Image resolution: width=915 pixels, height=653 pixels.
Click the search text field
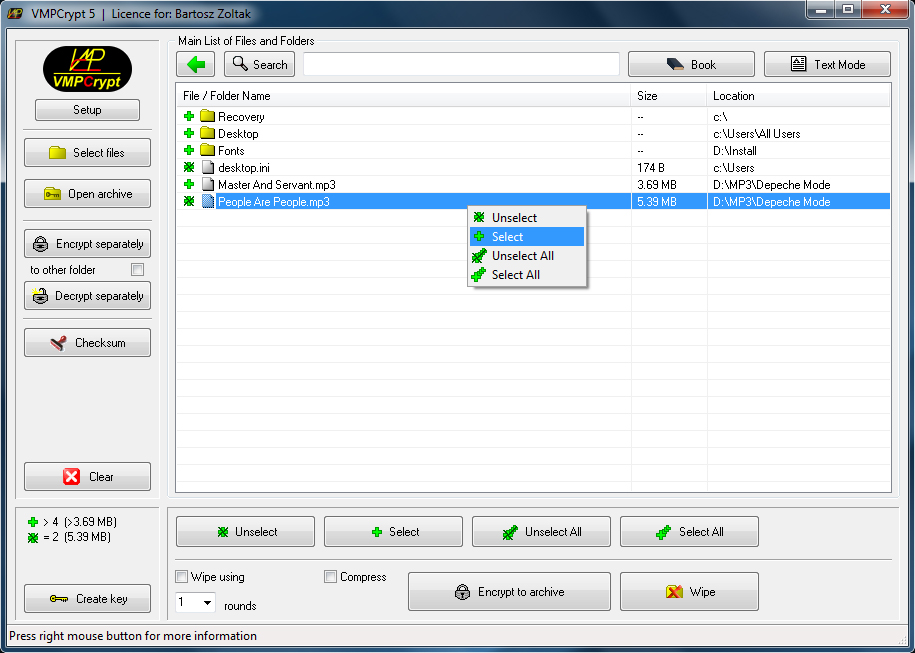(x=462, y=64)
